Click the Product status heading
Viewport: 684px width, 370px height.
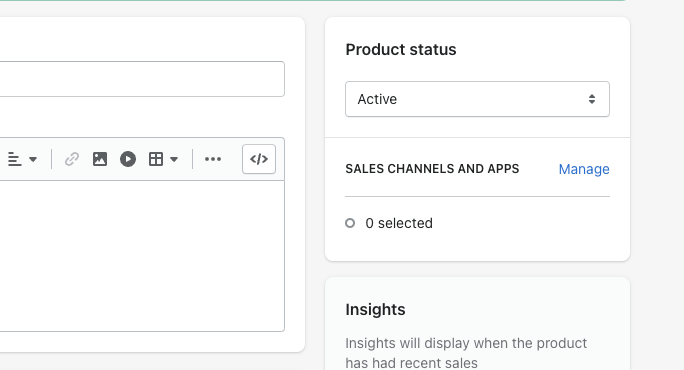coord(401,50)
